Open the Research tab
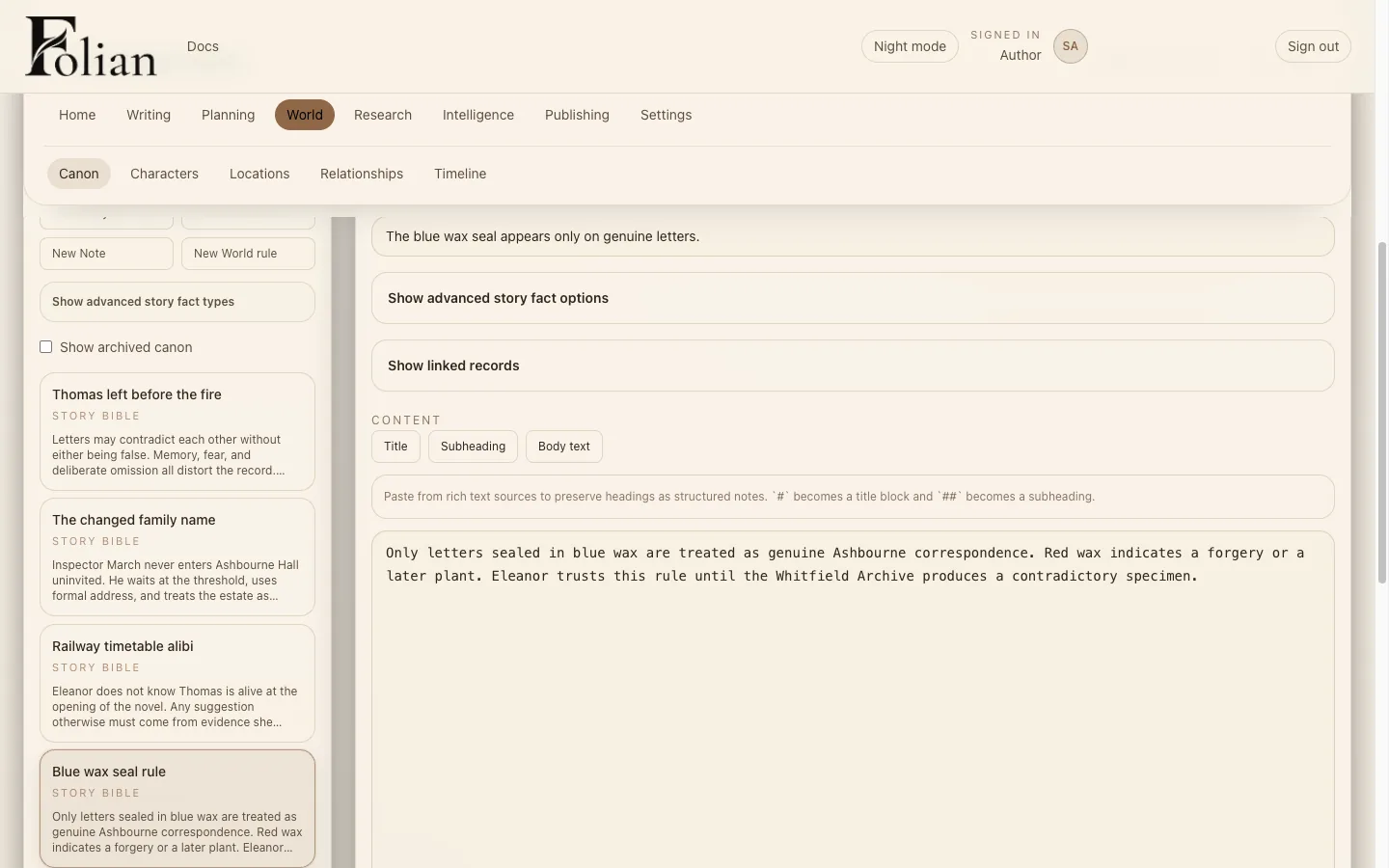Viewport: 1389px width, 868px height. (x=383, y=115)
